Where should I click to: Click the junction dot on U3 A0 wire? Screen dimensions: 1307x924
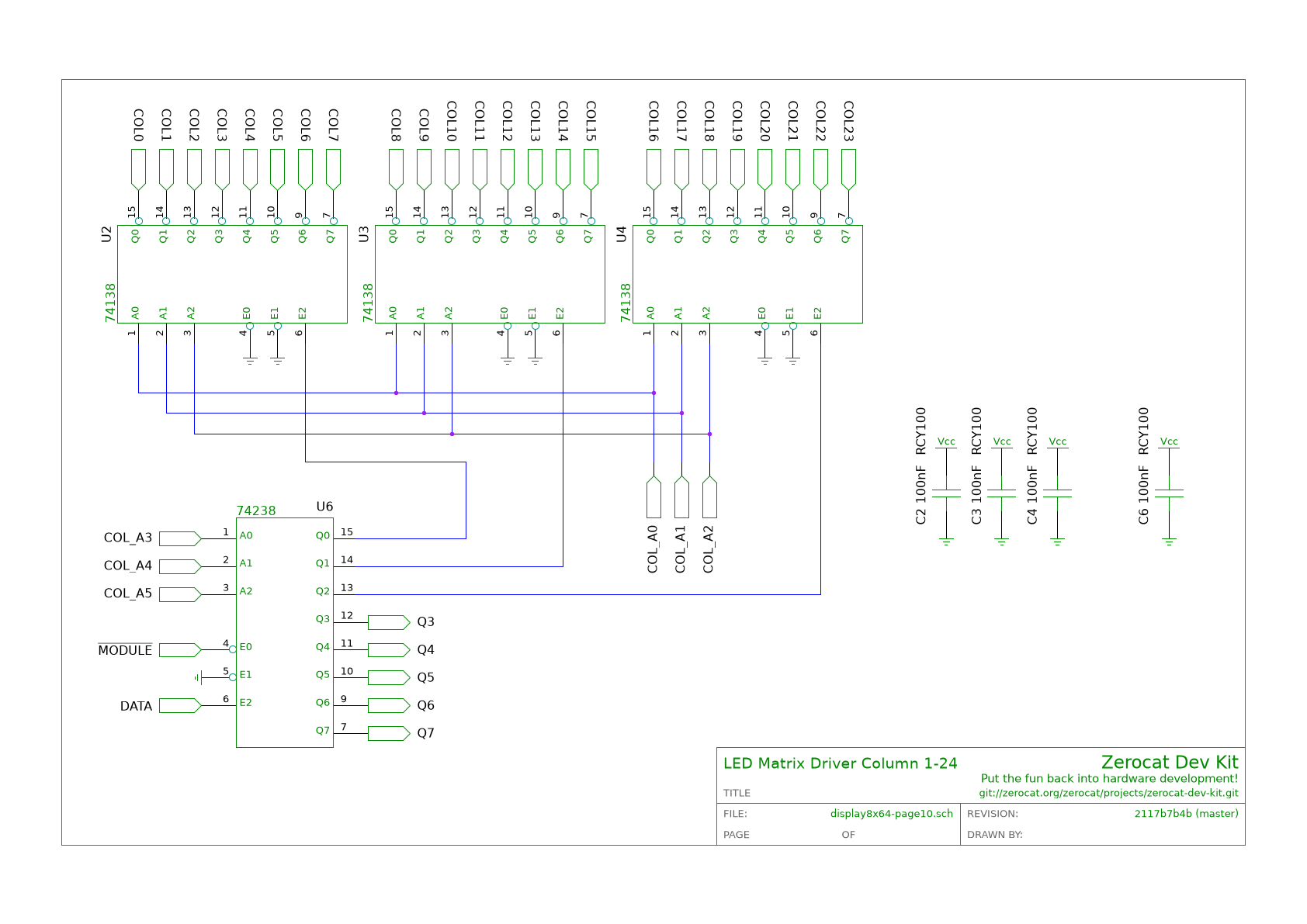pyautogui.click(x=396, y=393)
